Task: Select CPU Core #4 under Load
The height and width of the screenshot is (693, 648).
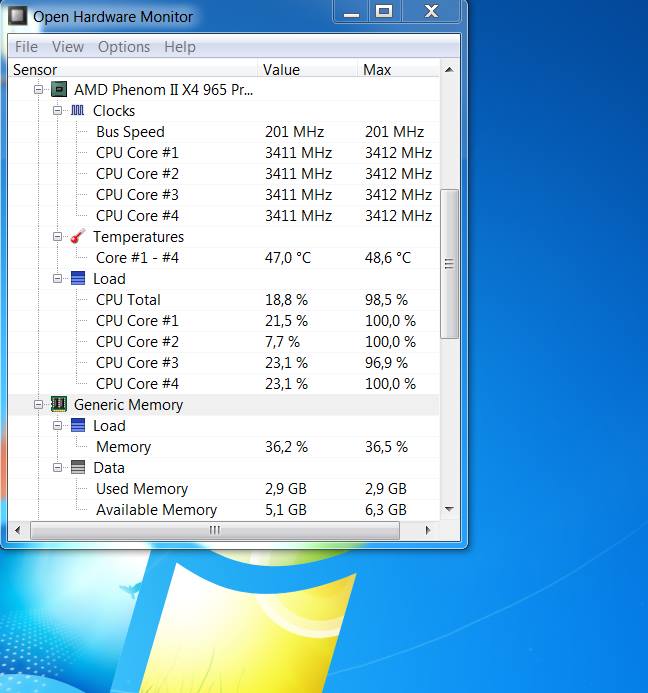Action: [224, 384]
